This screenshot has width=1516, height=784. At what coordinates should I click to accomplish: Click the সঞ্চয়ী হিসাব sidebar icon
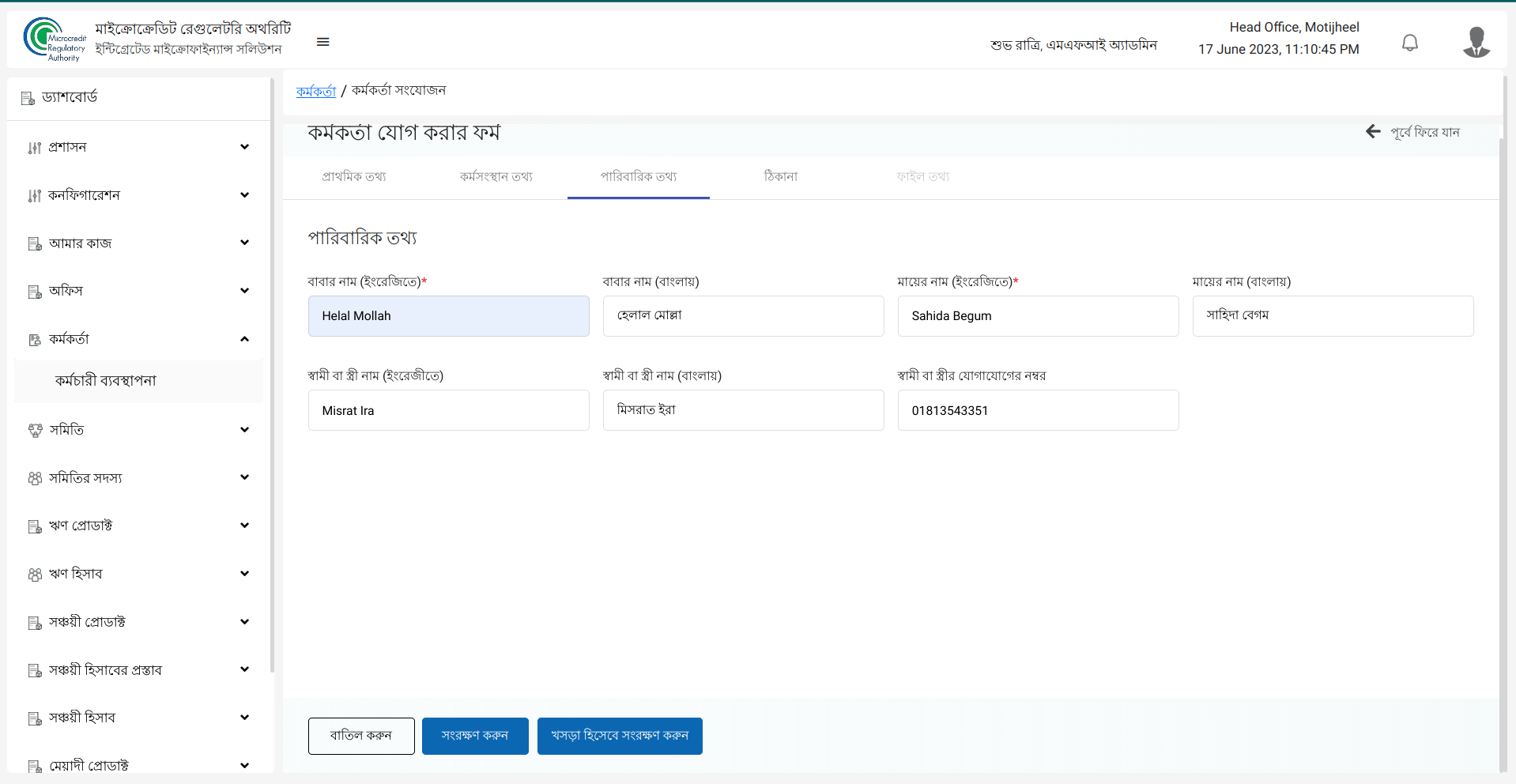coord(35,718)
